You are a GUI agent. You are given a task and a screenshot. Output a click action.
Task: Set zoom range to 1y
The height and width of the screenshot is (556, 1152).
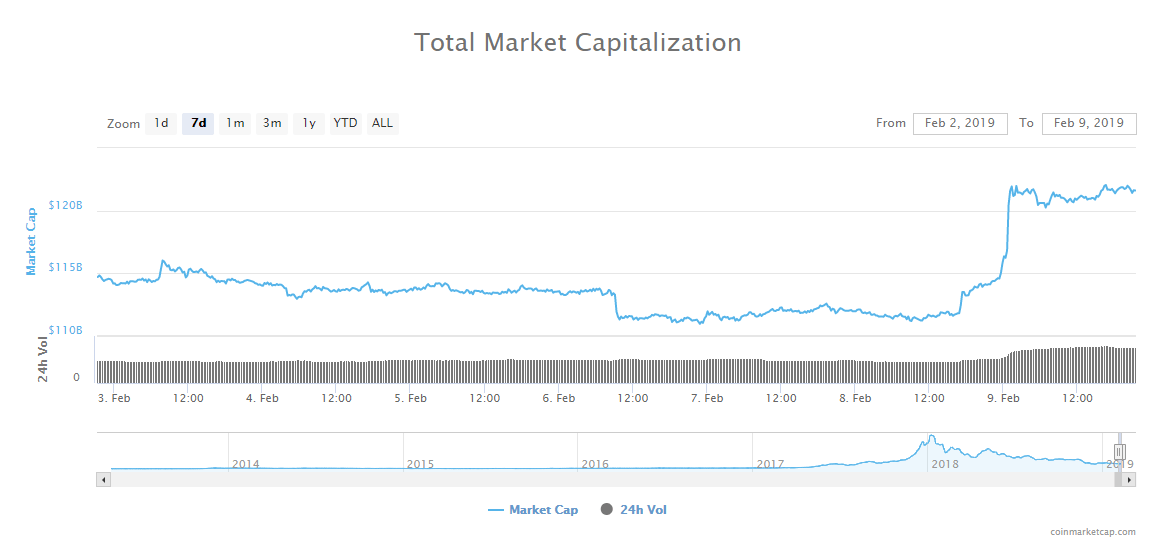(x=309, y=124)
